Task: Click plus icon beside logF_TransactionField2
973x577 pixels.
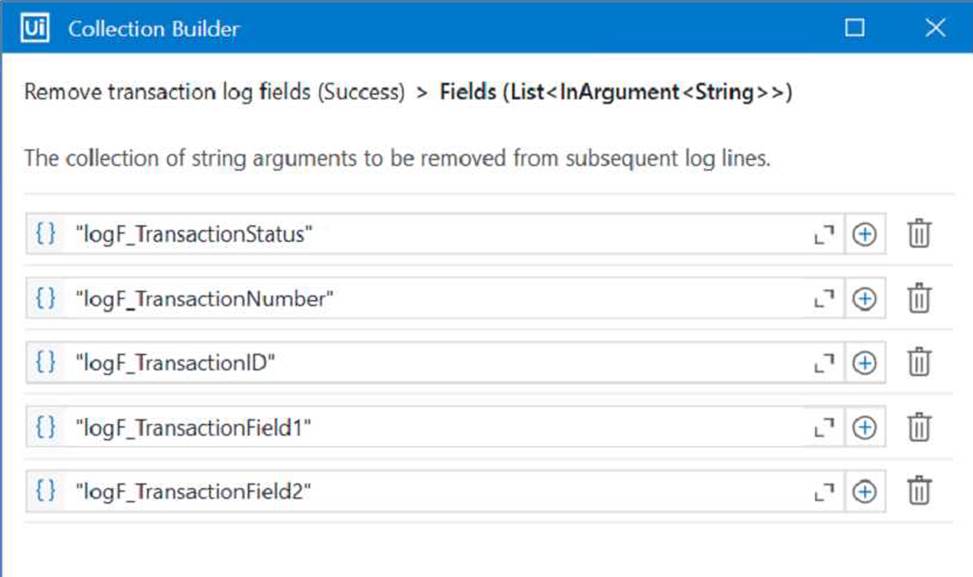Action: click(x=864, y=492)
